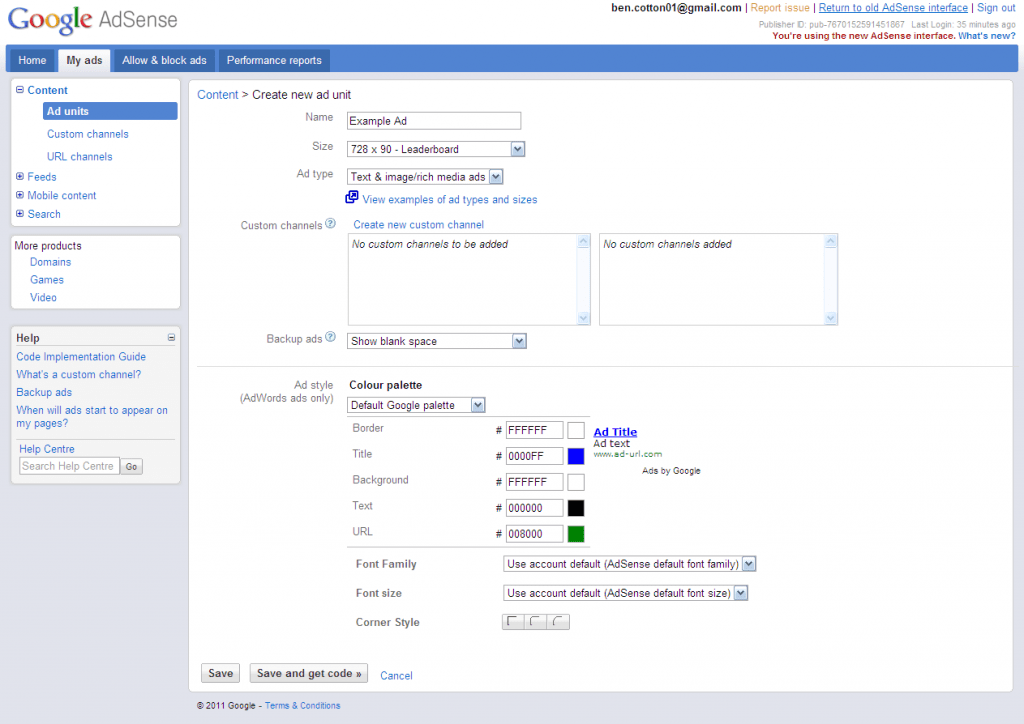Screen dimensions: 1024x724
Task: Switch to the Allow & block ads tab
Action: point(163,60)
